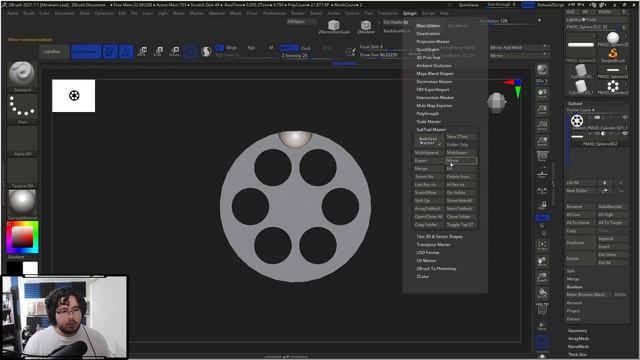Expand the Thick Skin section

577,355
